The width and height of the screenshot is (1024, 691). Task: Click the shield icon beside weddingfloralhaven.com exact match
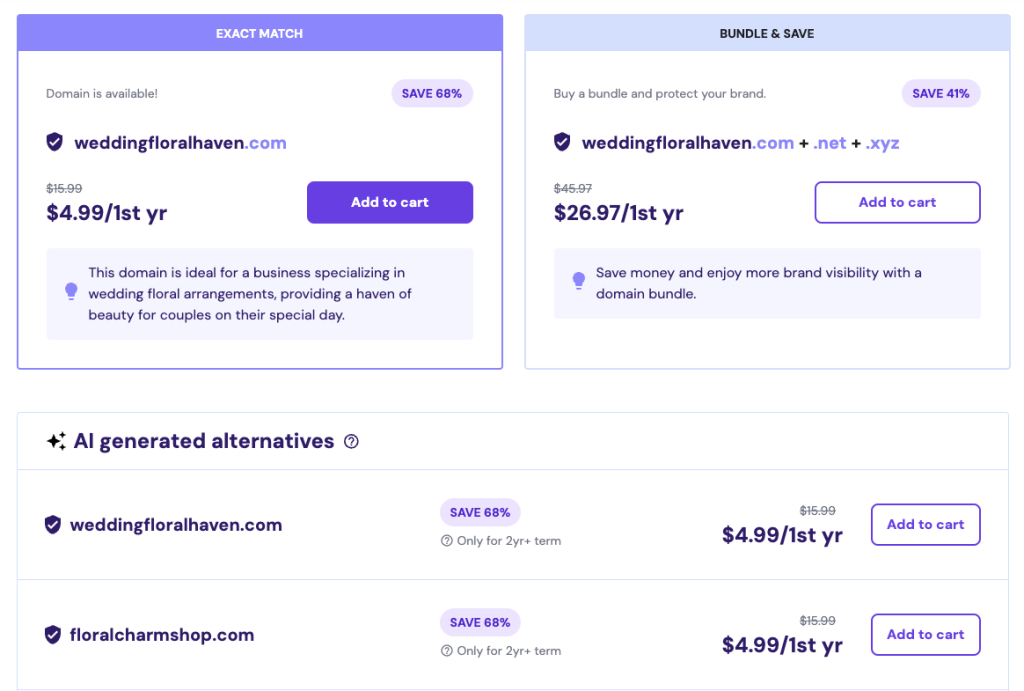pyautogui.click(x=55, y=142)
